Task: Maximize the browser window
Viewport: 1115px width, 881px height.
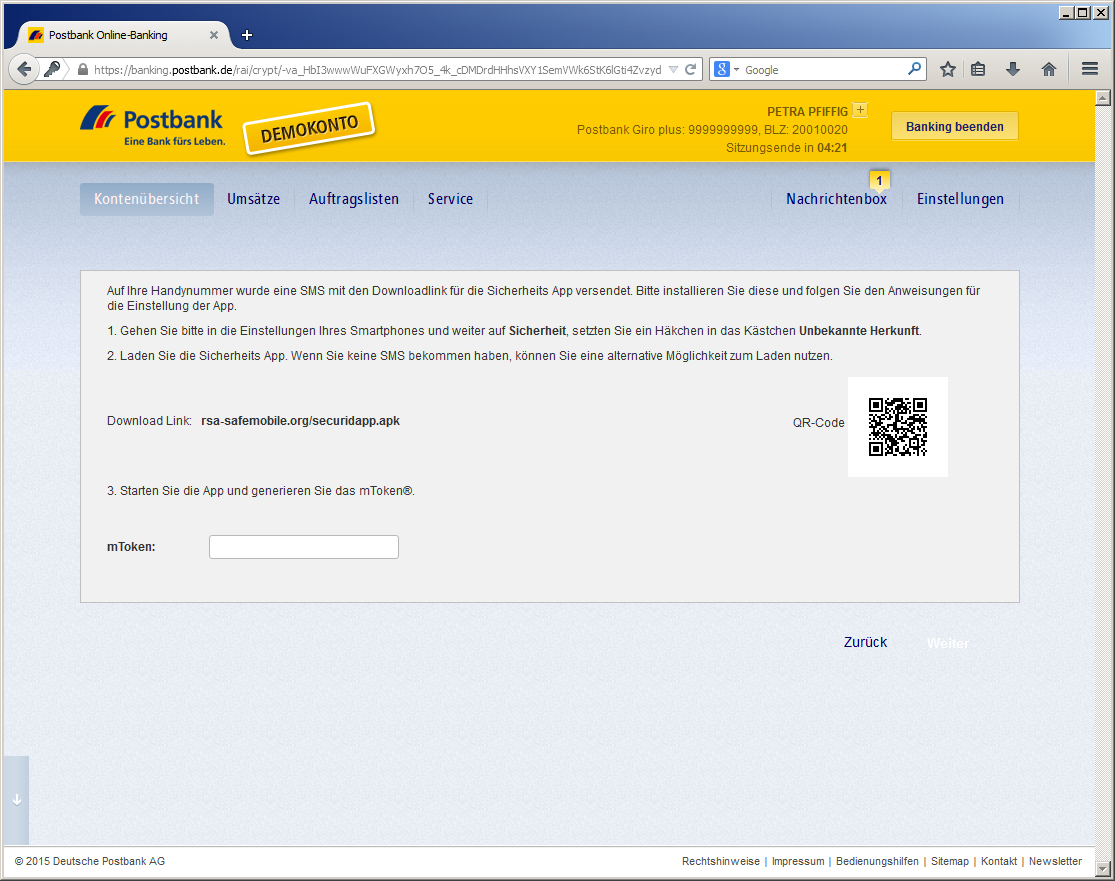Action: click(x=1082, y=13)
